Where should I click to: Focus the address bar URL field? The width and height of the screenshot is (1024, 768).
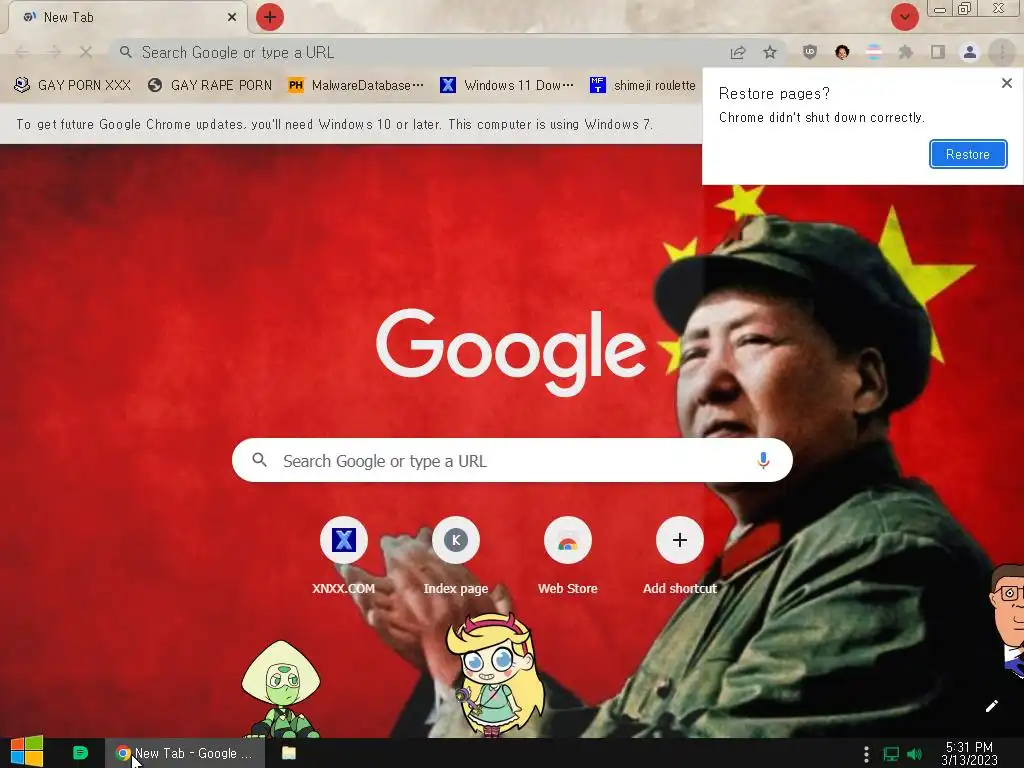[x=418, y=52]
